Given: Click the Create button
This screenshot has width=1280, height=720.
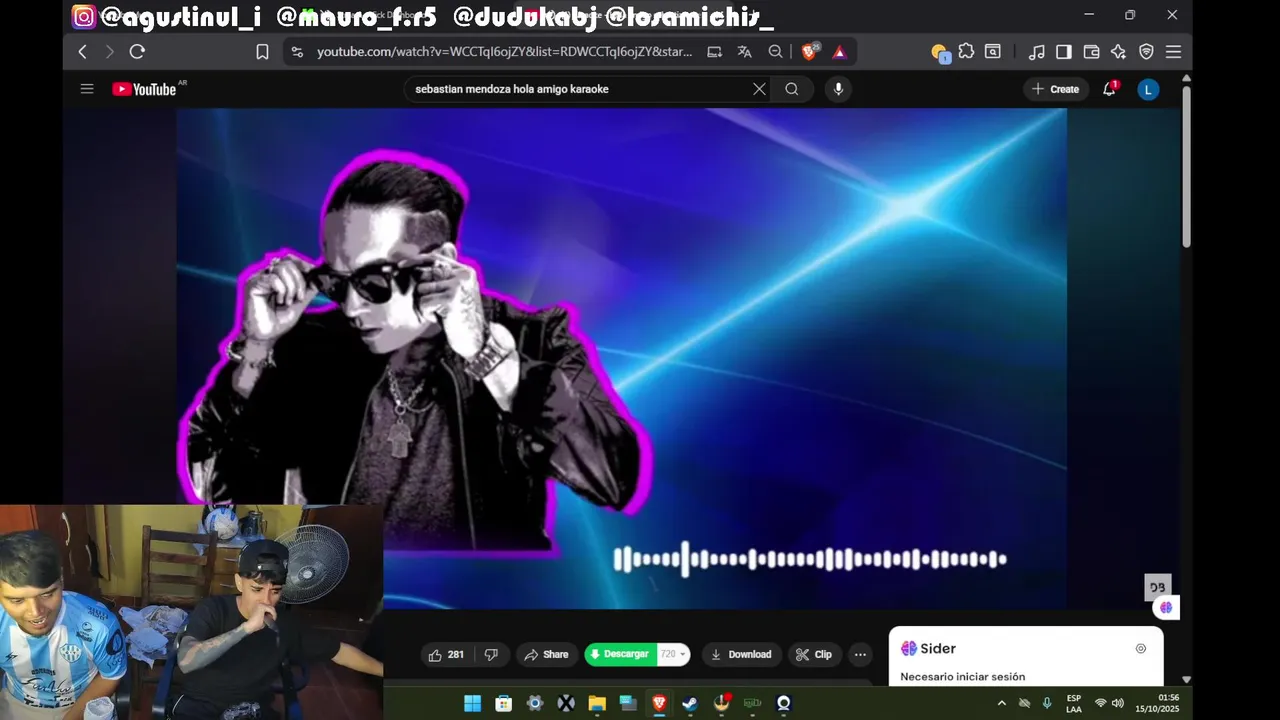Looking at the screenshot, I should [1055, 89].
